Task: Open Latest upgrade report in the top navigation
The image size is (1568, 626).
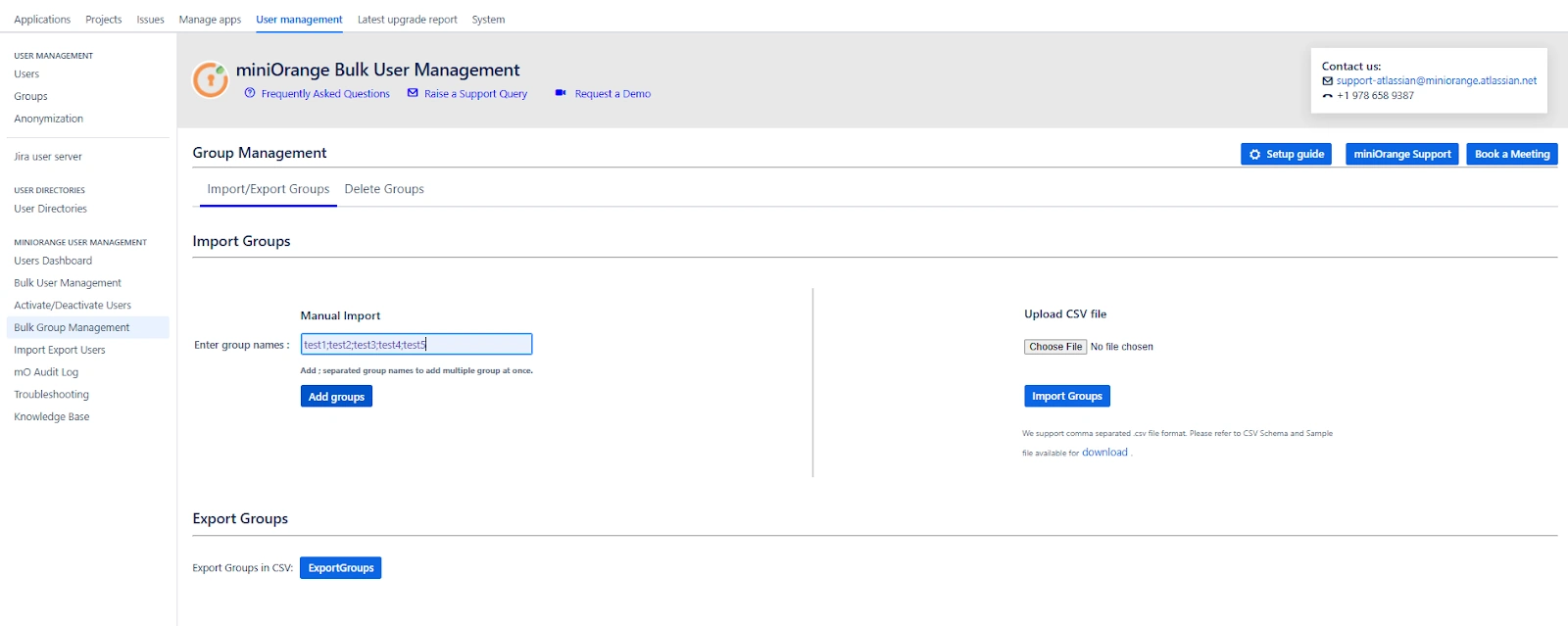Action: pos(408,20)
